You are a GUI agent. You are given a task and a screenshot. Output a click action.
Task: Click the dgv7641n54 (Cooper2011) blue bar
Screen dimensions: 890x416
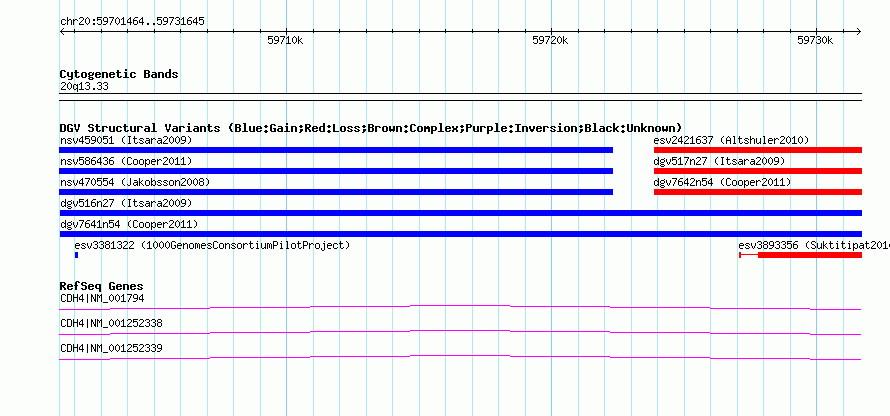460,234
